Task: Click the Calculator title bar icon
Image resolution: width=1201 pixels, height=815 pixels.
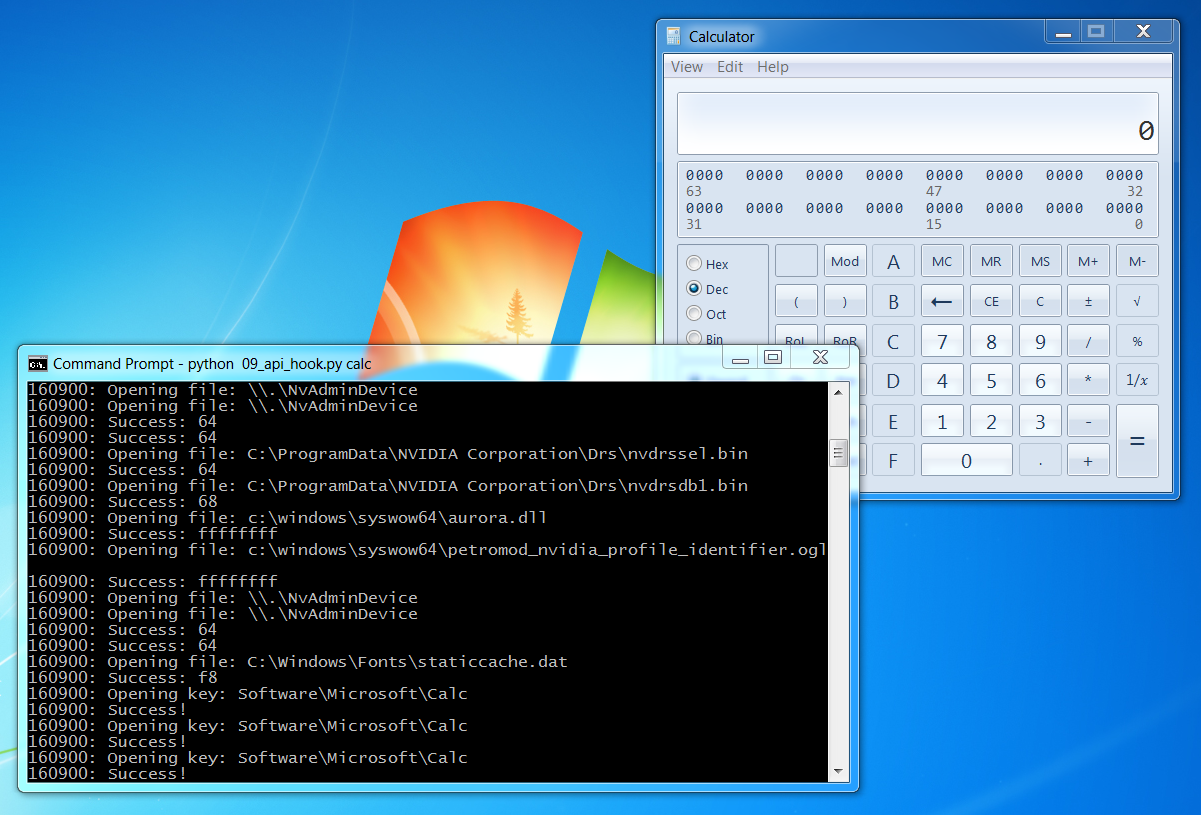Action: pyautogui.click(x=675, y=36)
